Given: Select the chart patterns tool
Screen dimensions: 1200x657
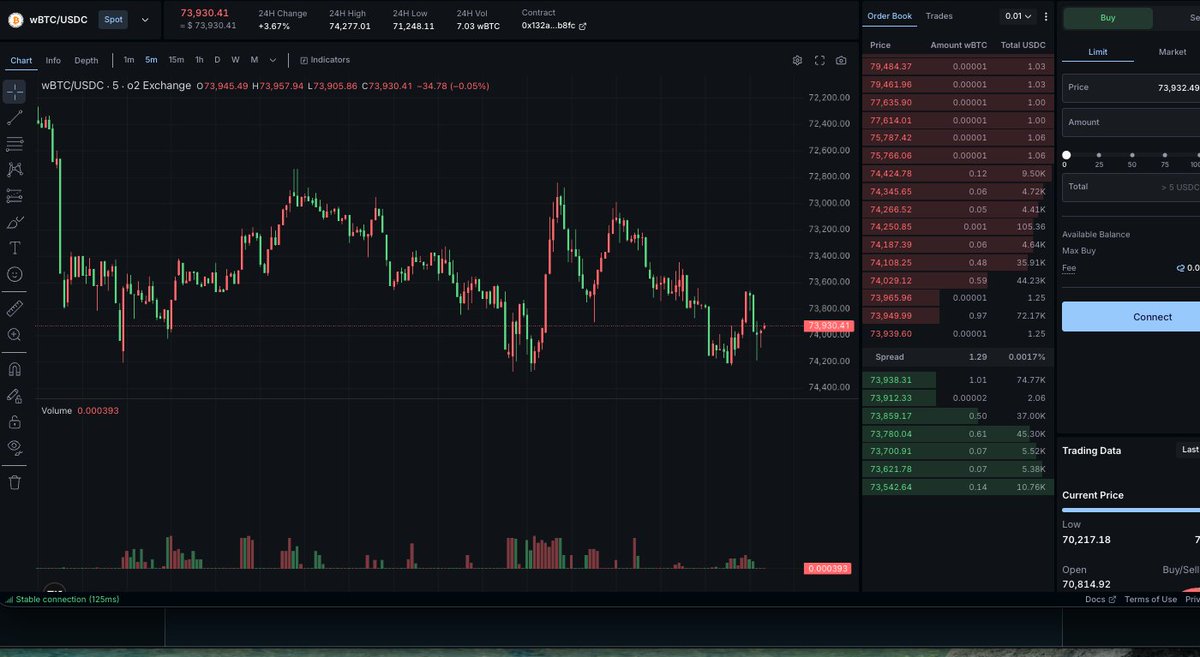Looking at the screenshot, I should coord(15,170).
